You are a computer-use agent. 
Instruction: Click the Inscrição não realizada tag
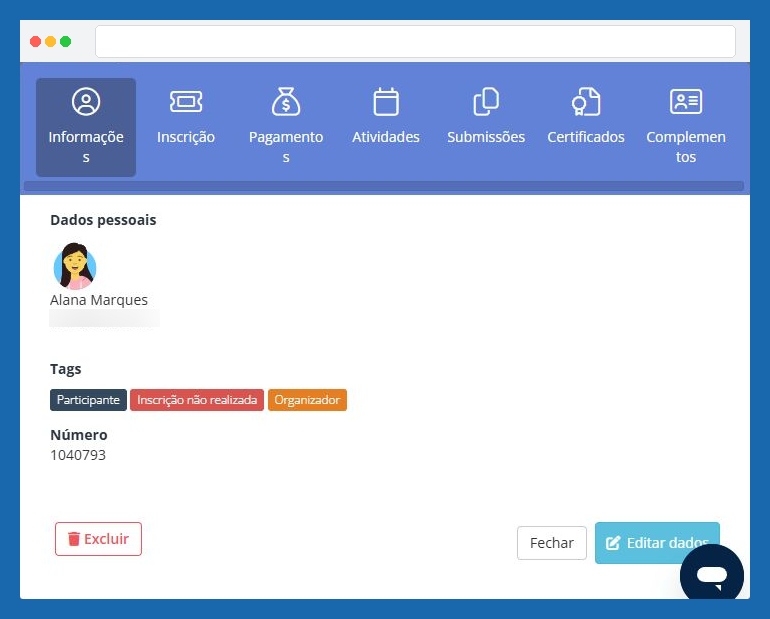(197, 400)
